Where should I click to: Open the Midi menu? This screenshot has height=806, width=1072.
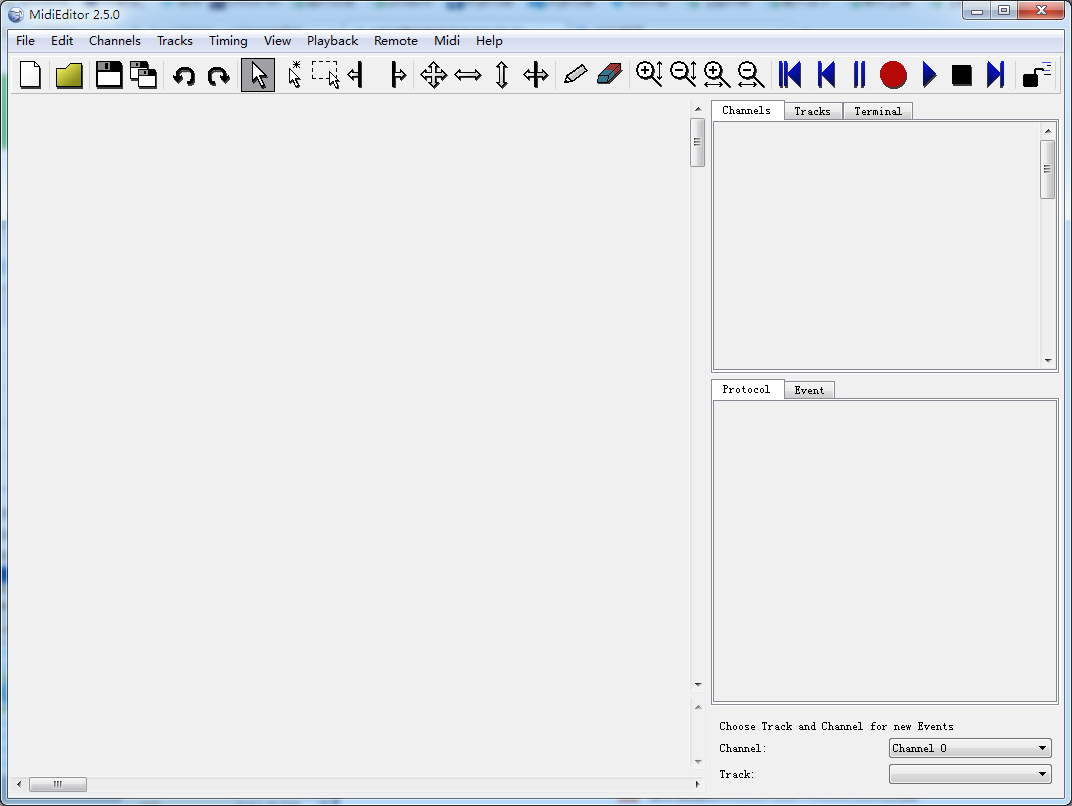(446, 40)
